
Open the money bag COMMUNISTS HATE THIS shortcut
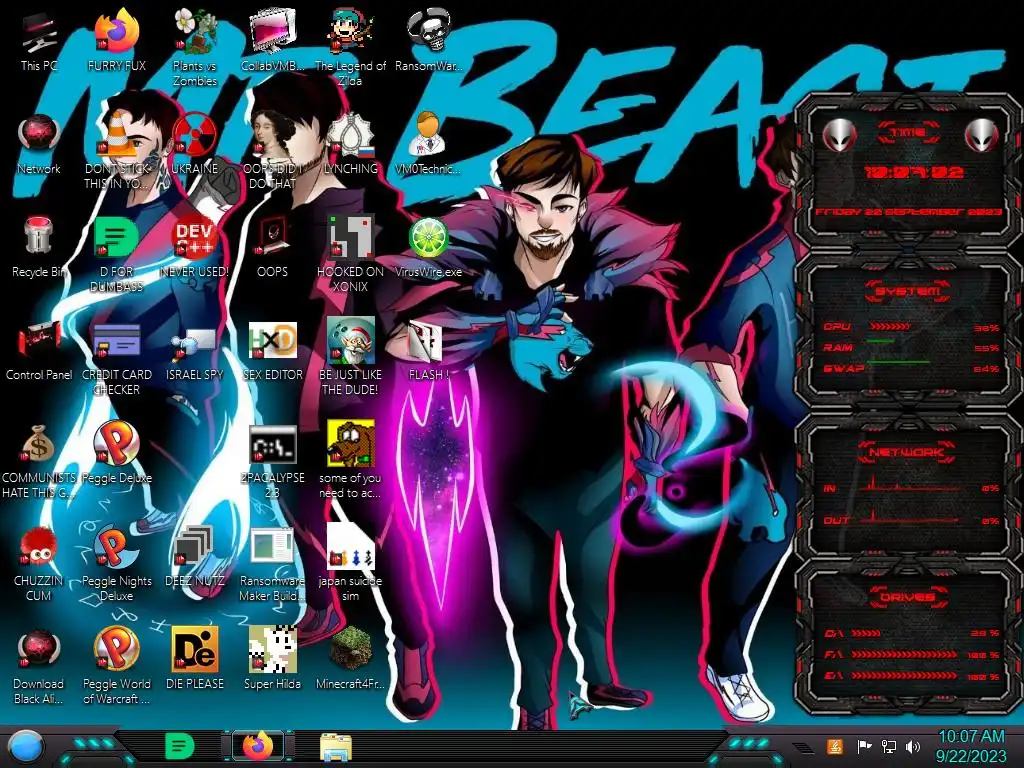(39, 460)
